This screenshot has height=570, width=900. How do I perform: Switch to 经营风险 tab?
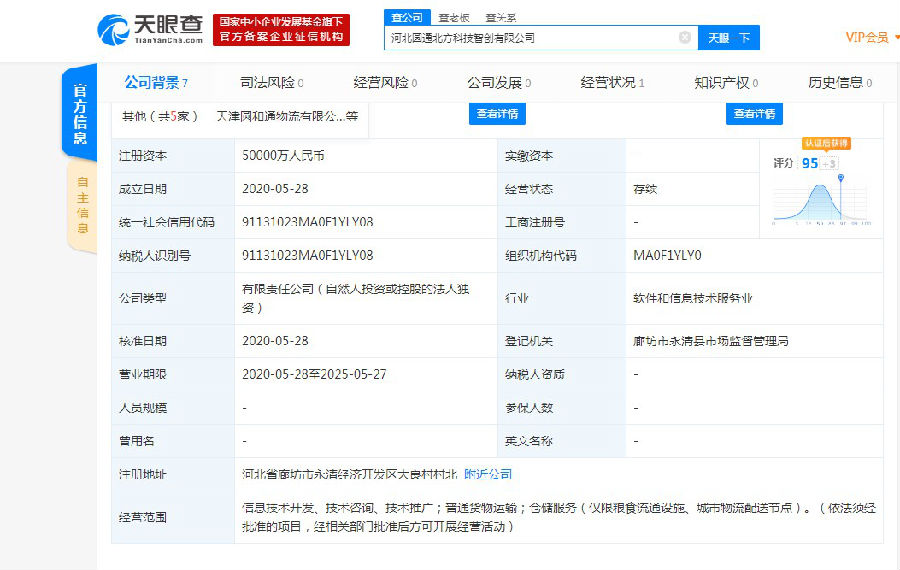pyautogui.click(x=385, y=83)
